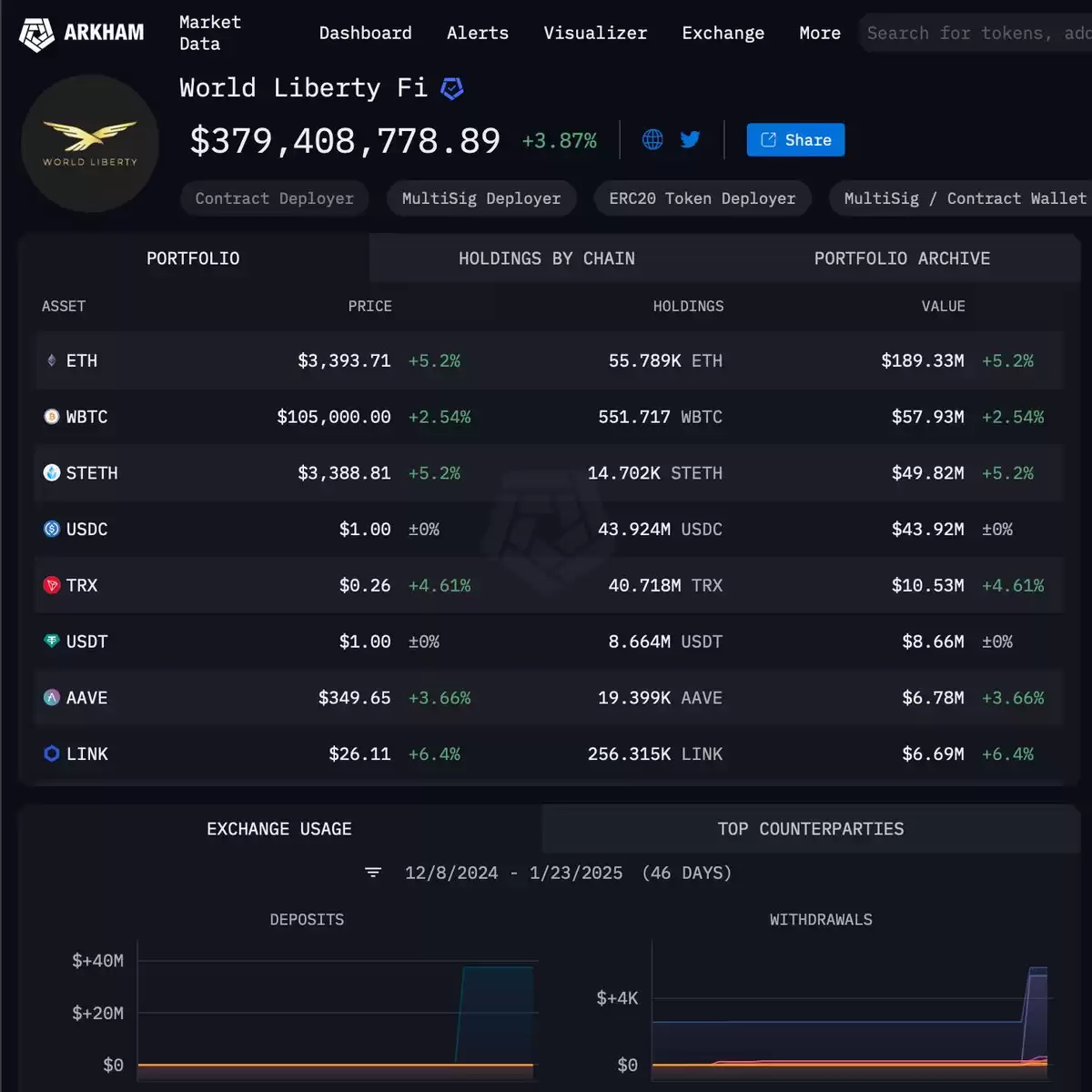Click the WBTC asset icon

point(52,417)
